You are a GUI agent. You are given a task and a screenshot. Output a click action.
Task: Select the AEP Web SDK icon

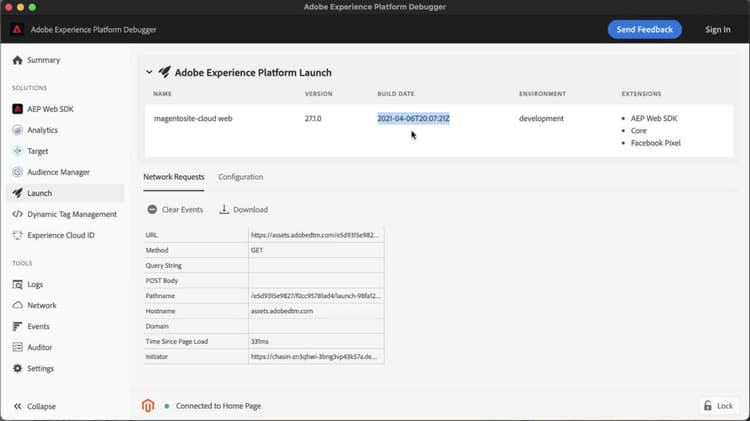click(x=18, y=109)
